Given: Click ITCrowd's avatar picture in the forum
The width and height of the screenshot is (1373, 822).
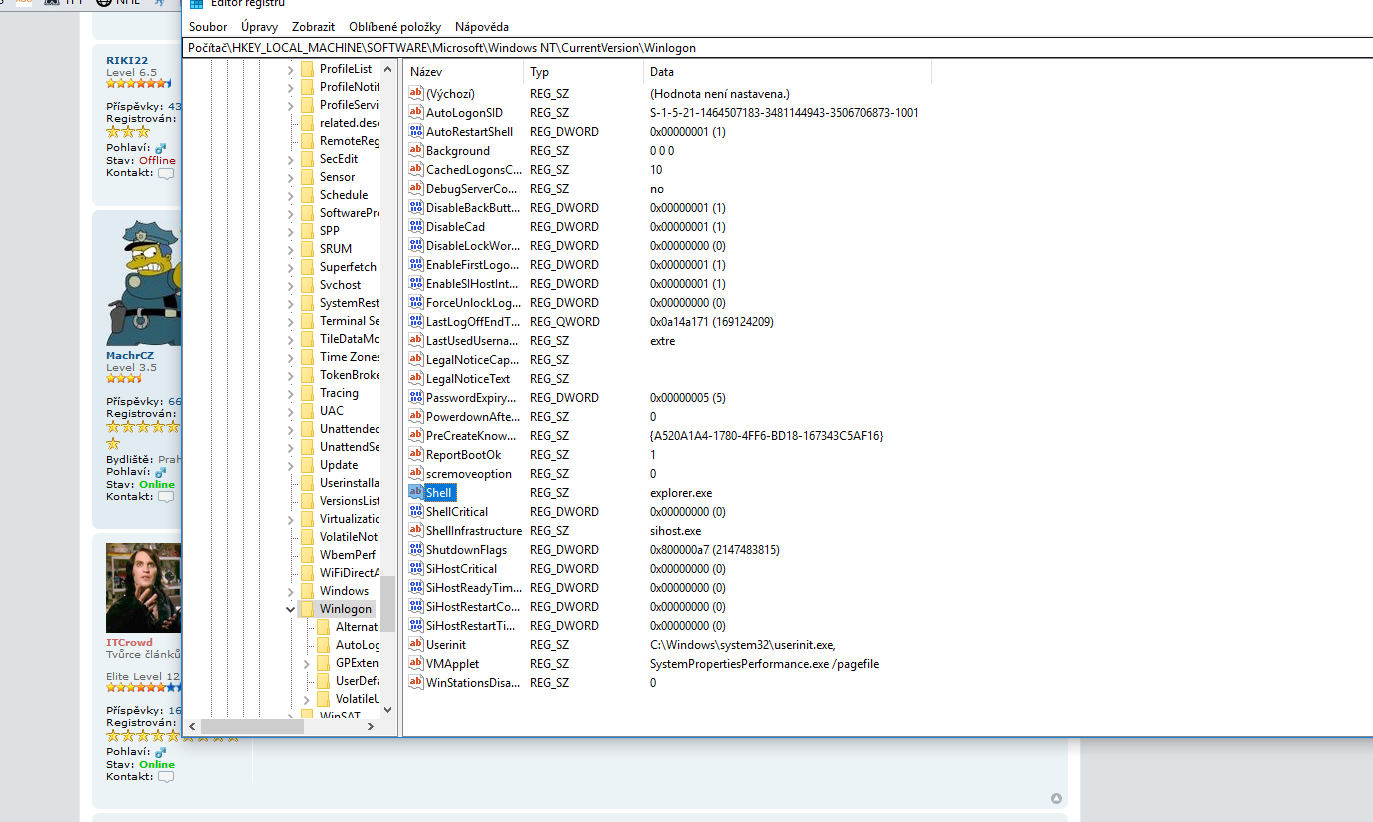Looking at the screenshot, I should 144,588.
